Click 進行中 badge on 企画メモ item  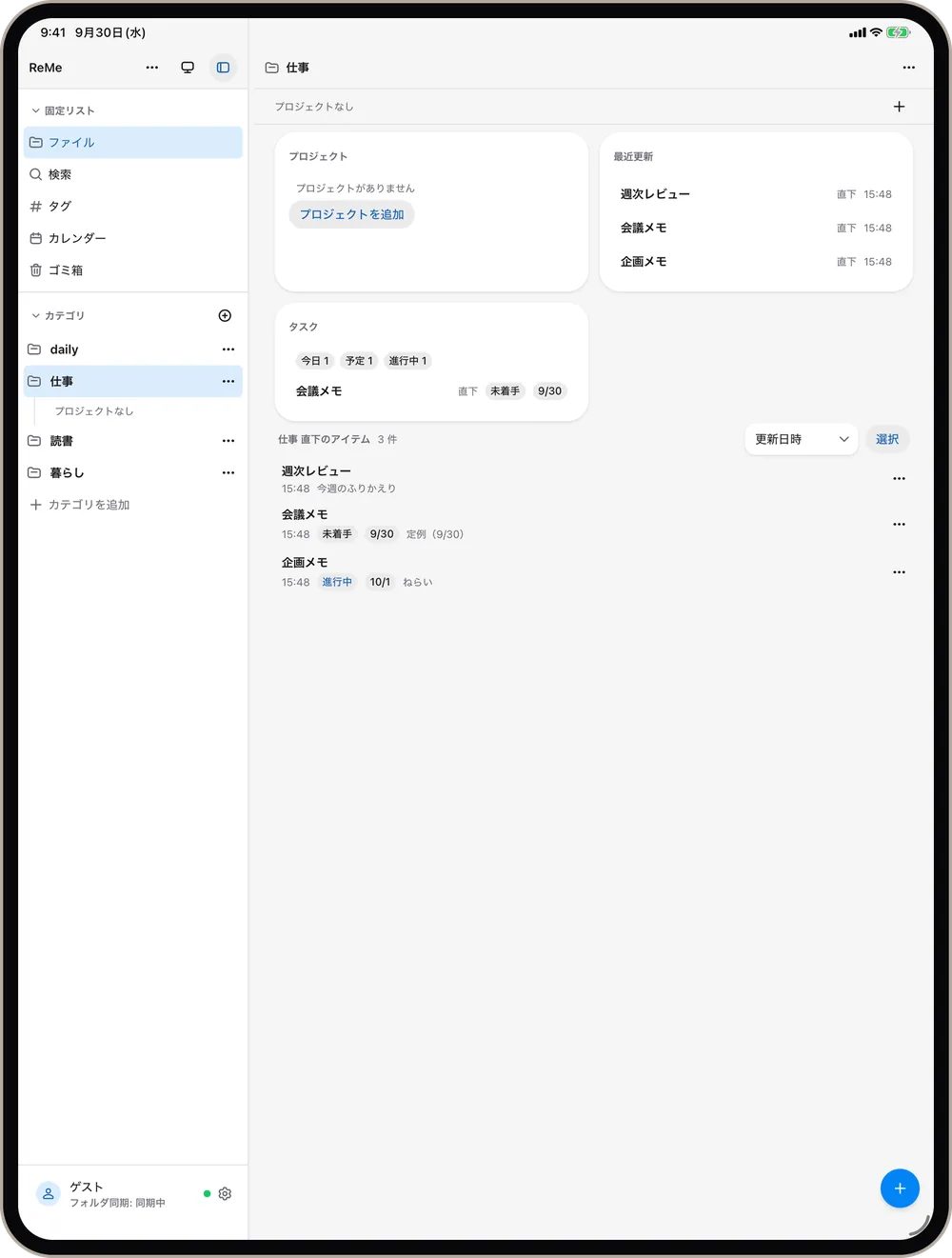pos(337,582)
